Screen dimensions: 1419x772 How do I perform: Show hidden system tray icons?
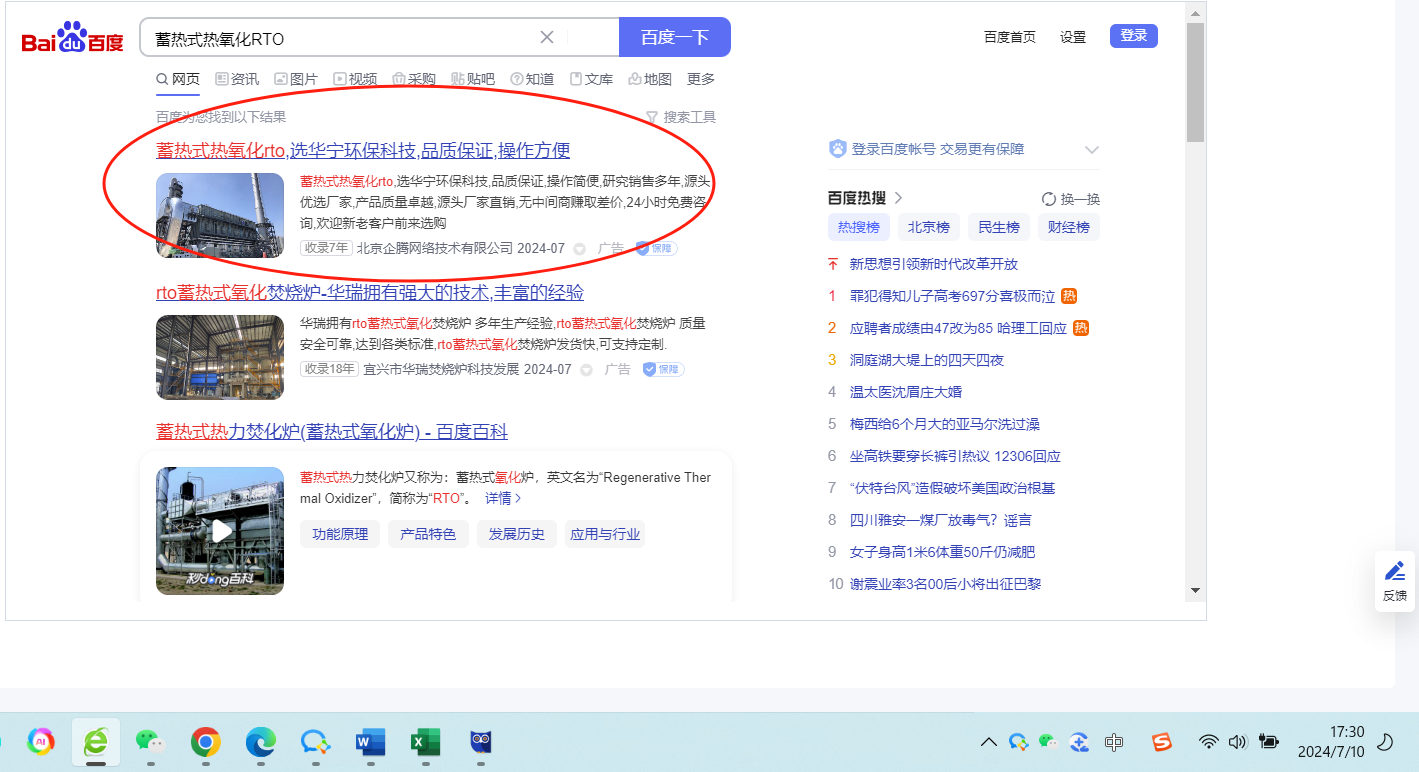pyautogui.click(x=988, y=742)
